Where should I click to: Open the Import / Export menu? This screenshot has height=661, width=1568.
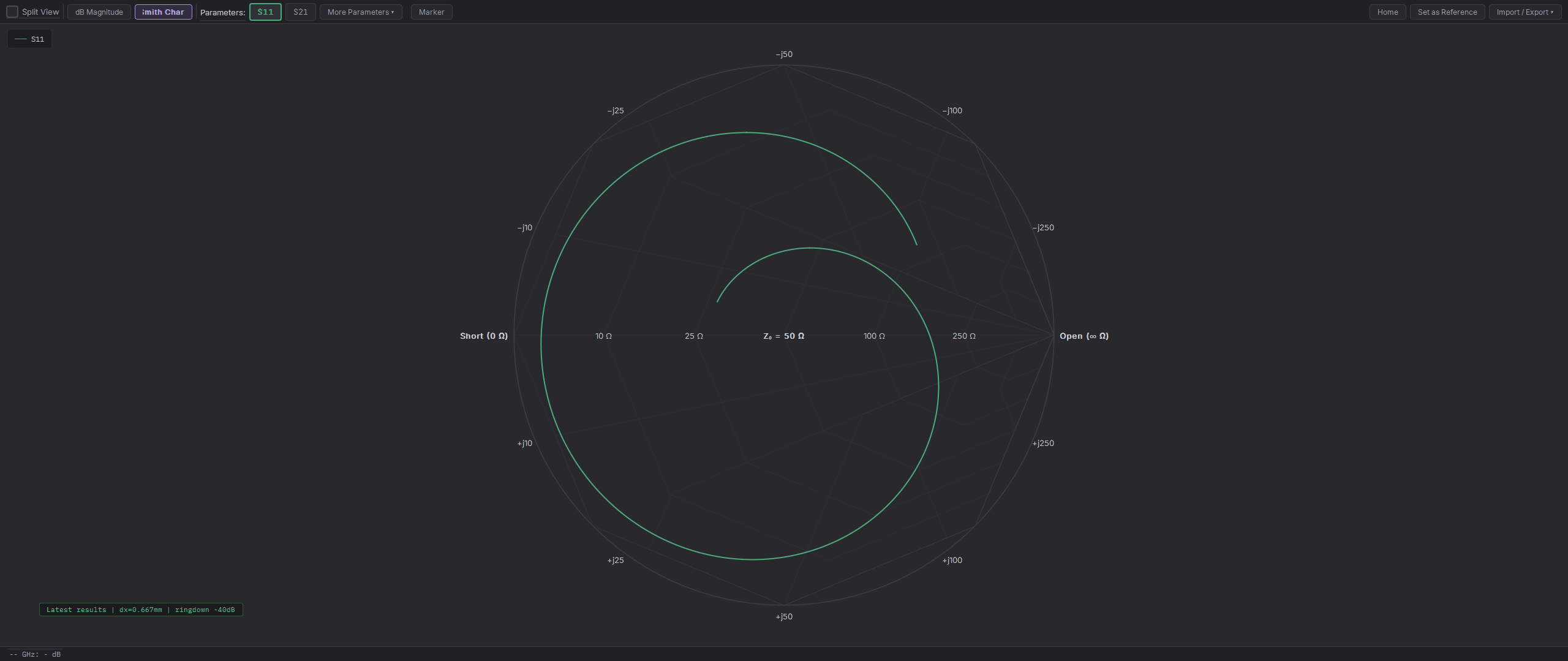click(1525, 12)
